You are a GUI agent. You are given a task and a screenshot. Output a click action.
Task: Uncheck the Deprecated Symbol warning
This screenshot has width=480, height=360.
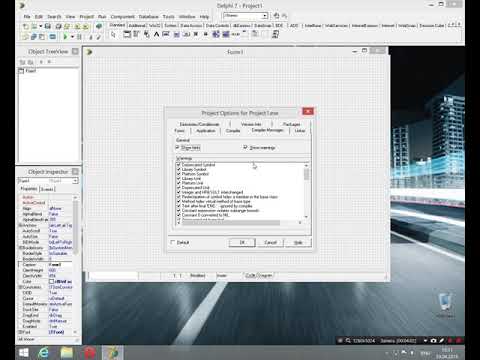click(x=179, y=165)
